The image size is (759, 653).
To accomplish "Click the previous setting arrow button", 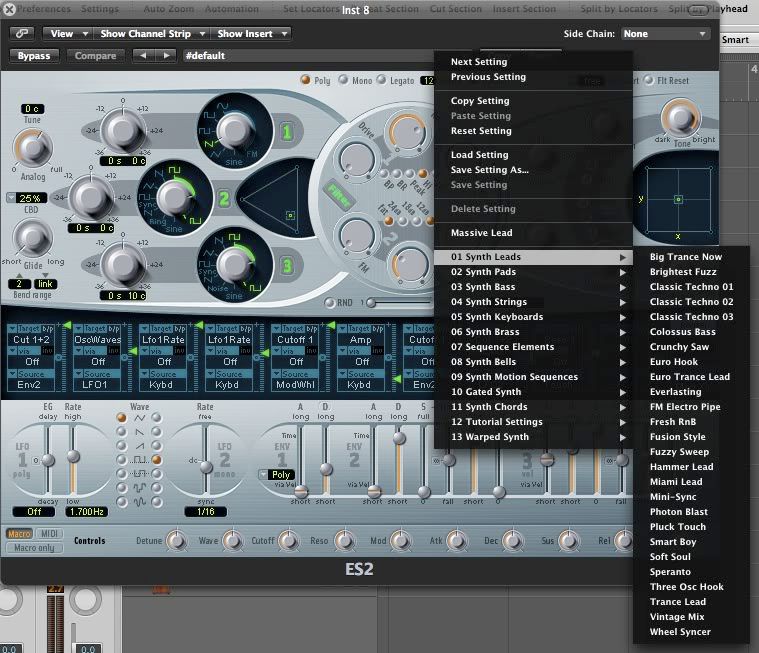I will click(x=142, y=55).
